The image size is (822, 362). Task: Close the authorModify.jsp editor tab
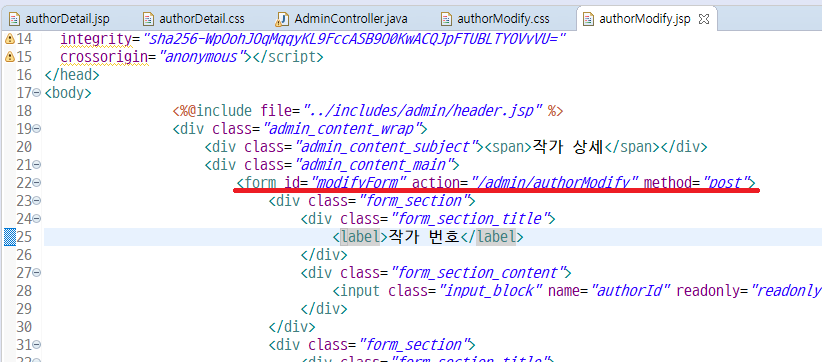coord(704,19)
